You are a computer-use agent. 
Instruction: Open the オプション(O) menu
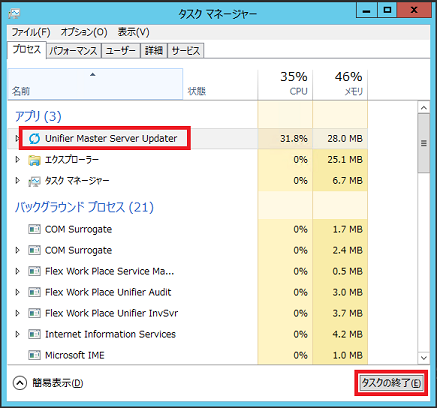[84, 32]
